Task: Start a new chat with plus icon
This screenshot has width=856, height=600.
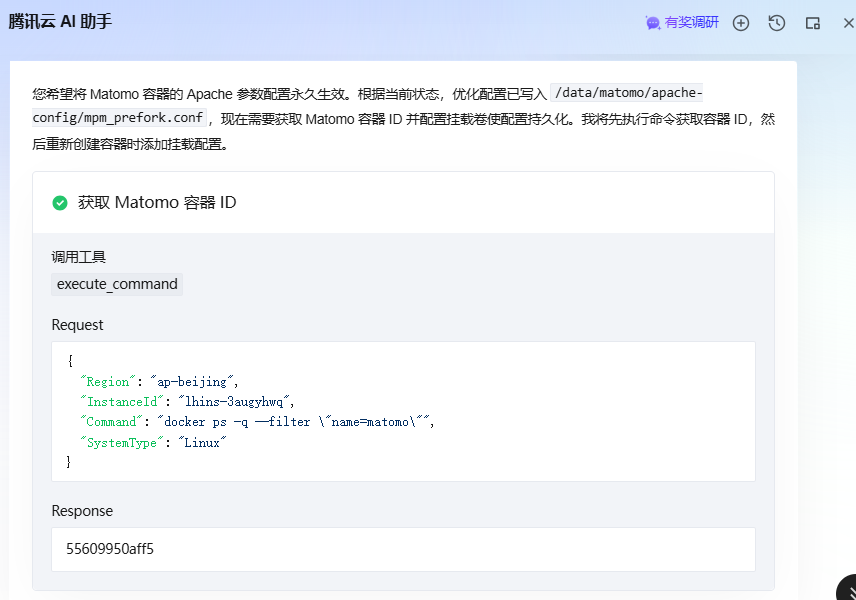Action: click(741, 23)
